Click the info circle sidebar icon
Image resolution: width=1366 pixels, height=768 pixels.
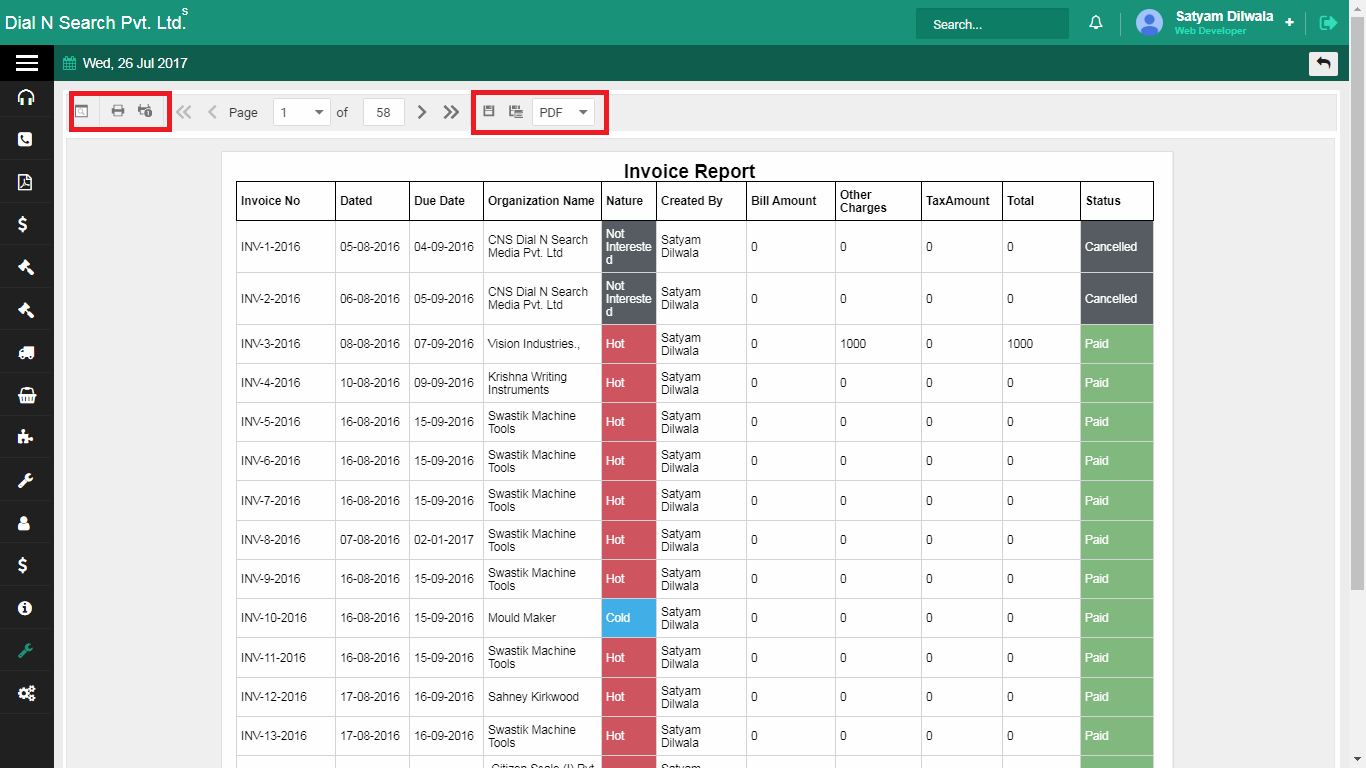(x=26, y=608)
